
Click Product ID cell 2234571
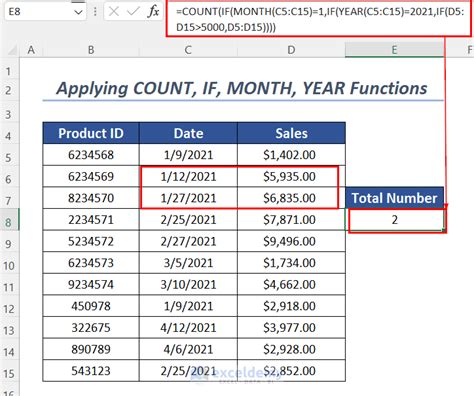[91, 220]
